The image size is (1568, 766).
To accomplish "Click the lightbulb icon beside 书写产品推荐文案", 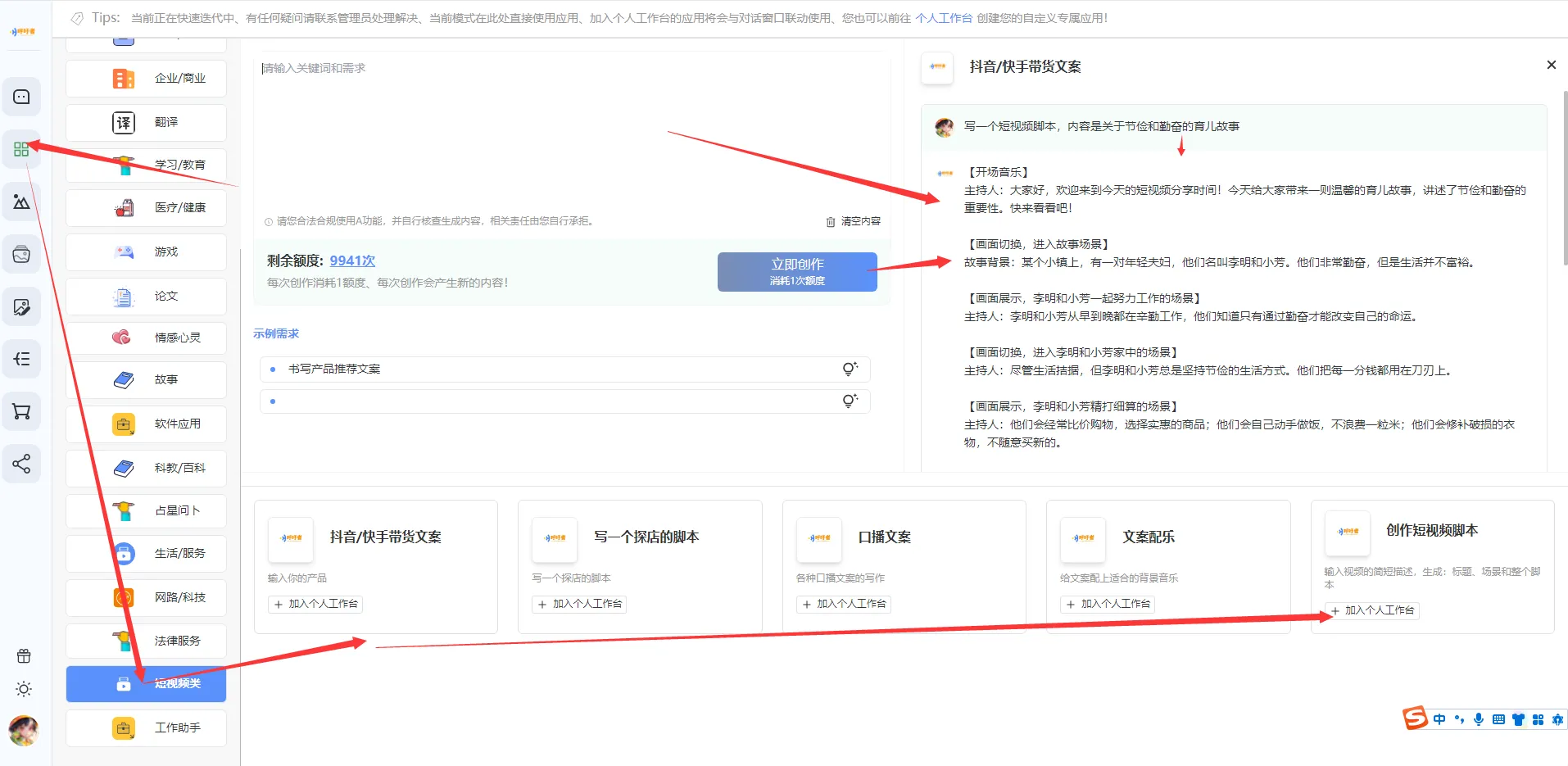I will point(850,369).
